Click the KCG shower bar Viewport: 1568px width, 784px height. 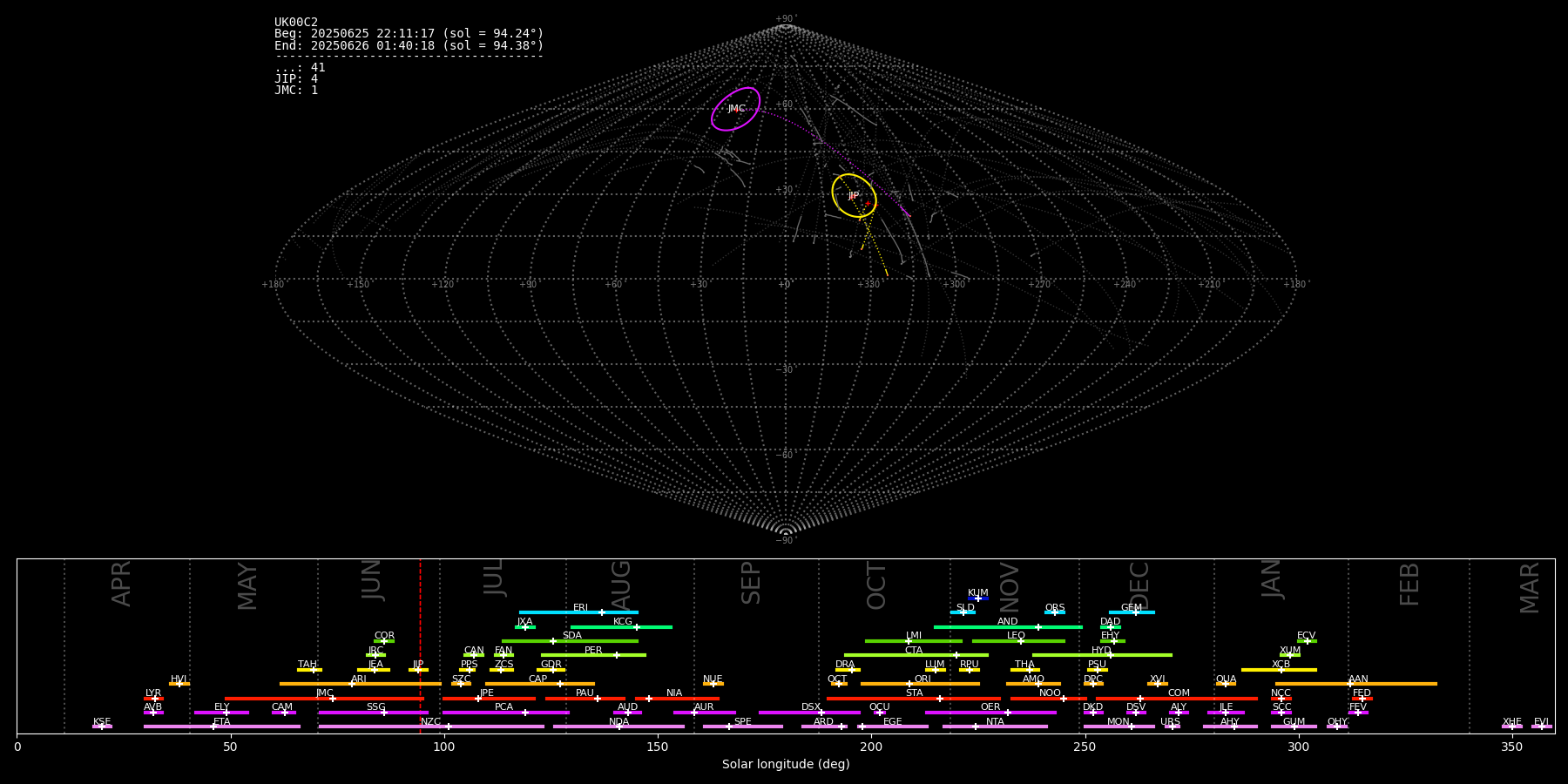[621, 626]
